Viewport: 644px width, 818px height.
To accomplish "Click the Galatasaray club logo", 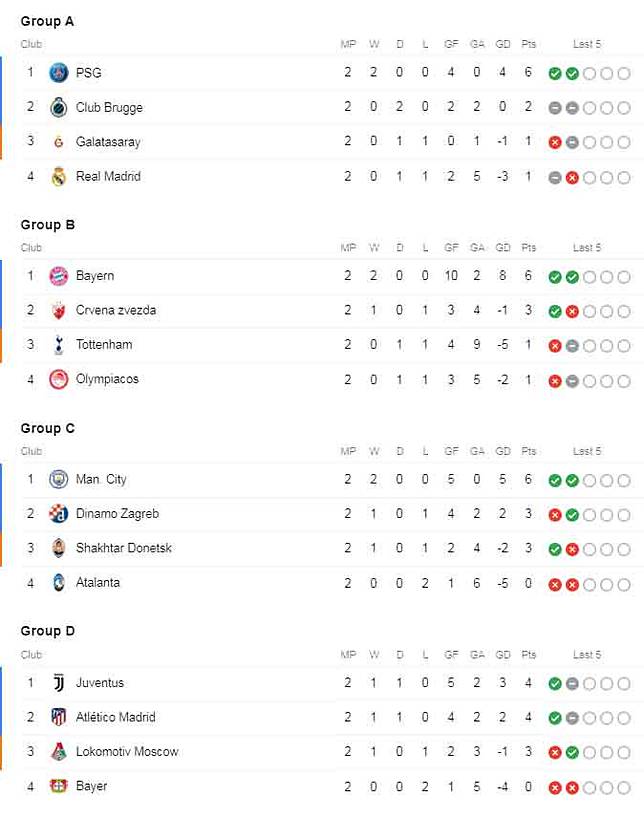I will coord(58,142).
